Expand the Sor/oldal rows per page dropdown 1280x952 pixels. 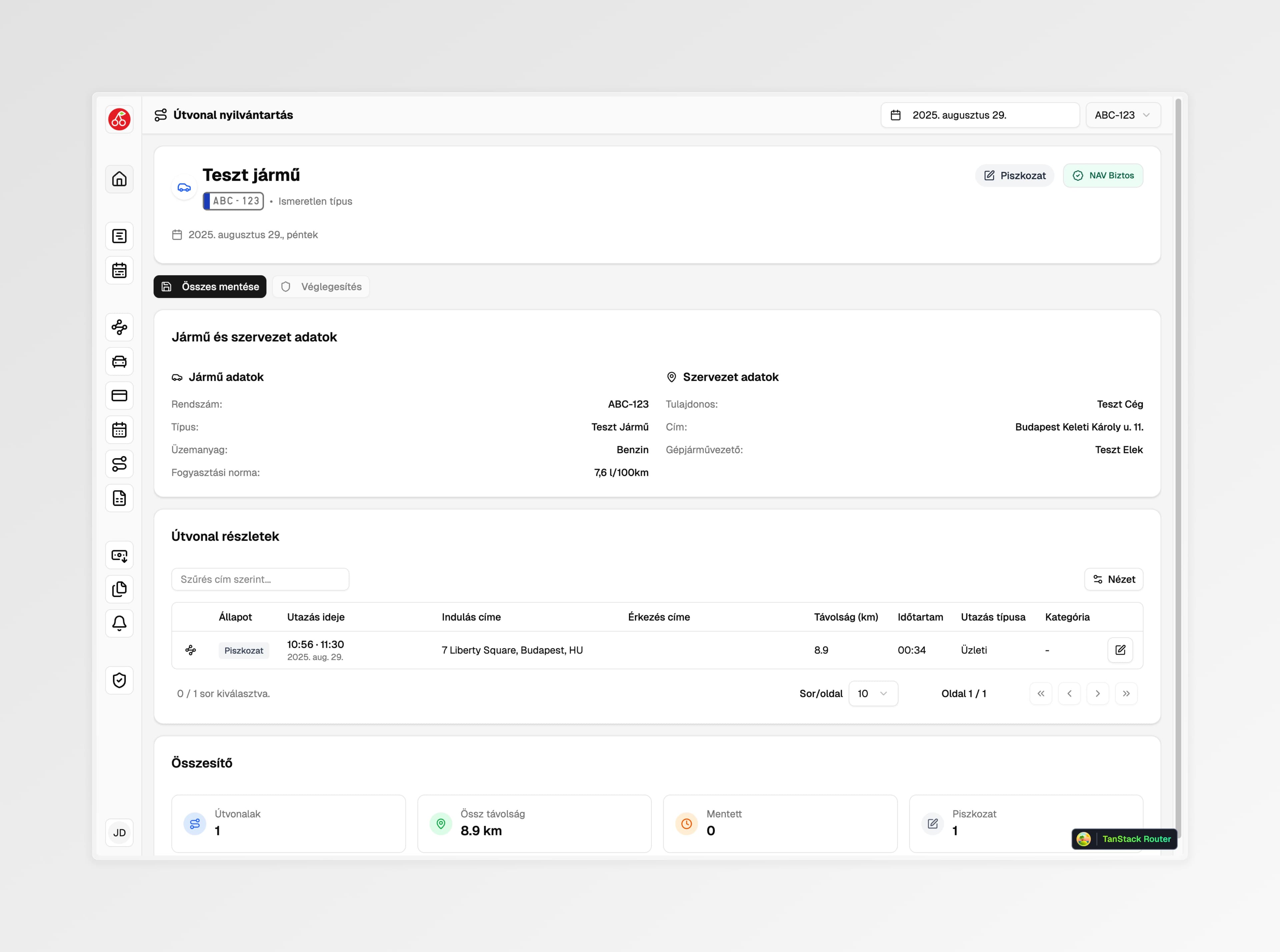tap(873, 694)
